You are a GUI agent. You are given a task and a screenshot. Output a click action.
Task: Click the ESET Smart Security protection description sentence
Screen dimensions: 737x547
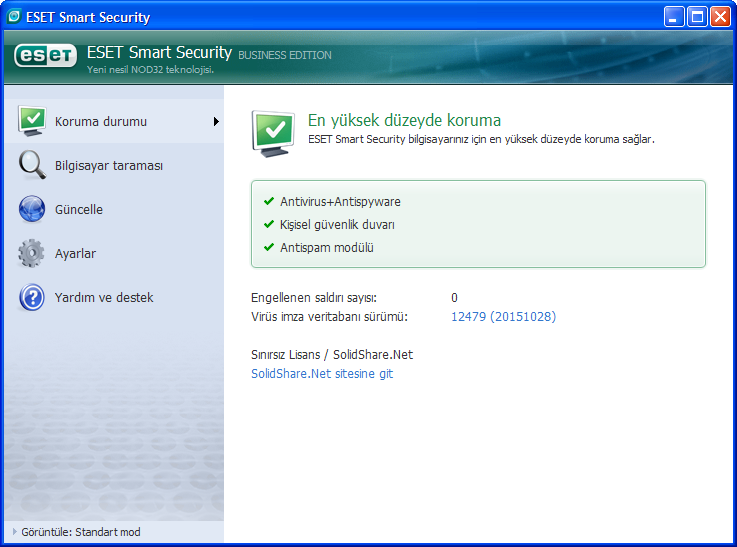[481, 140]
